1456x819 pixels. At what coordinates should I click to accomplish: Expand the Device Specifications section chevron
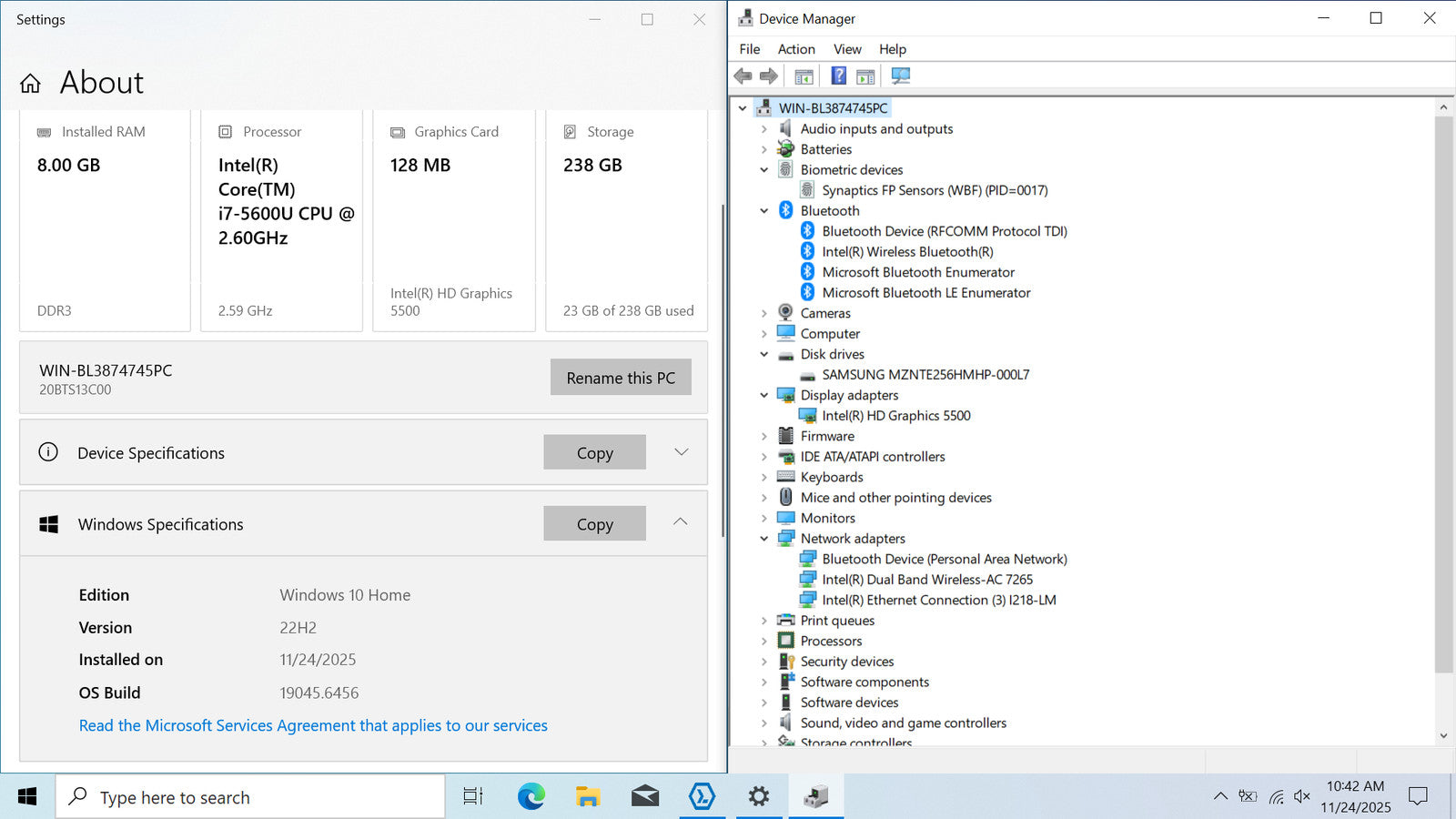(681, 452)
